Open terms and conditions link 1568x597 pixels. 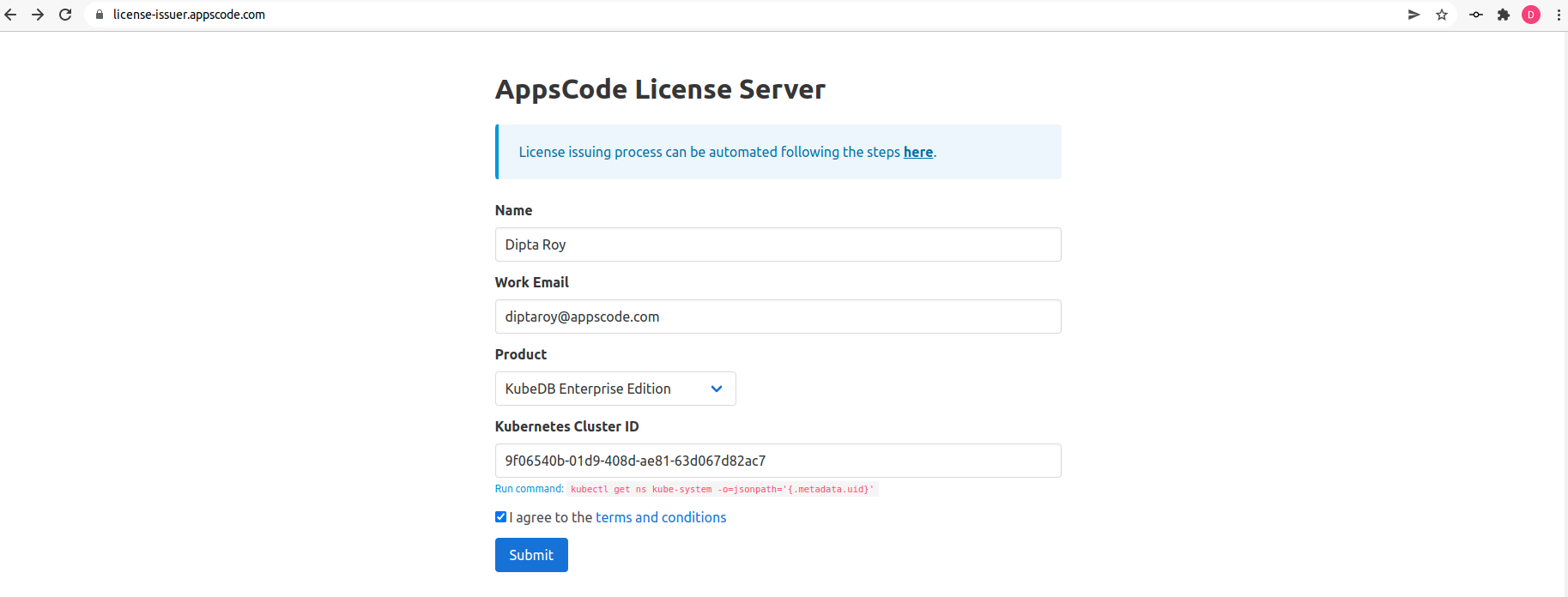pos(661,517)
